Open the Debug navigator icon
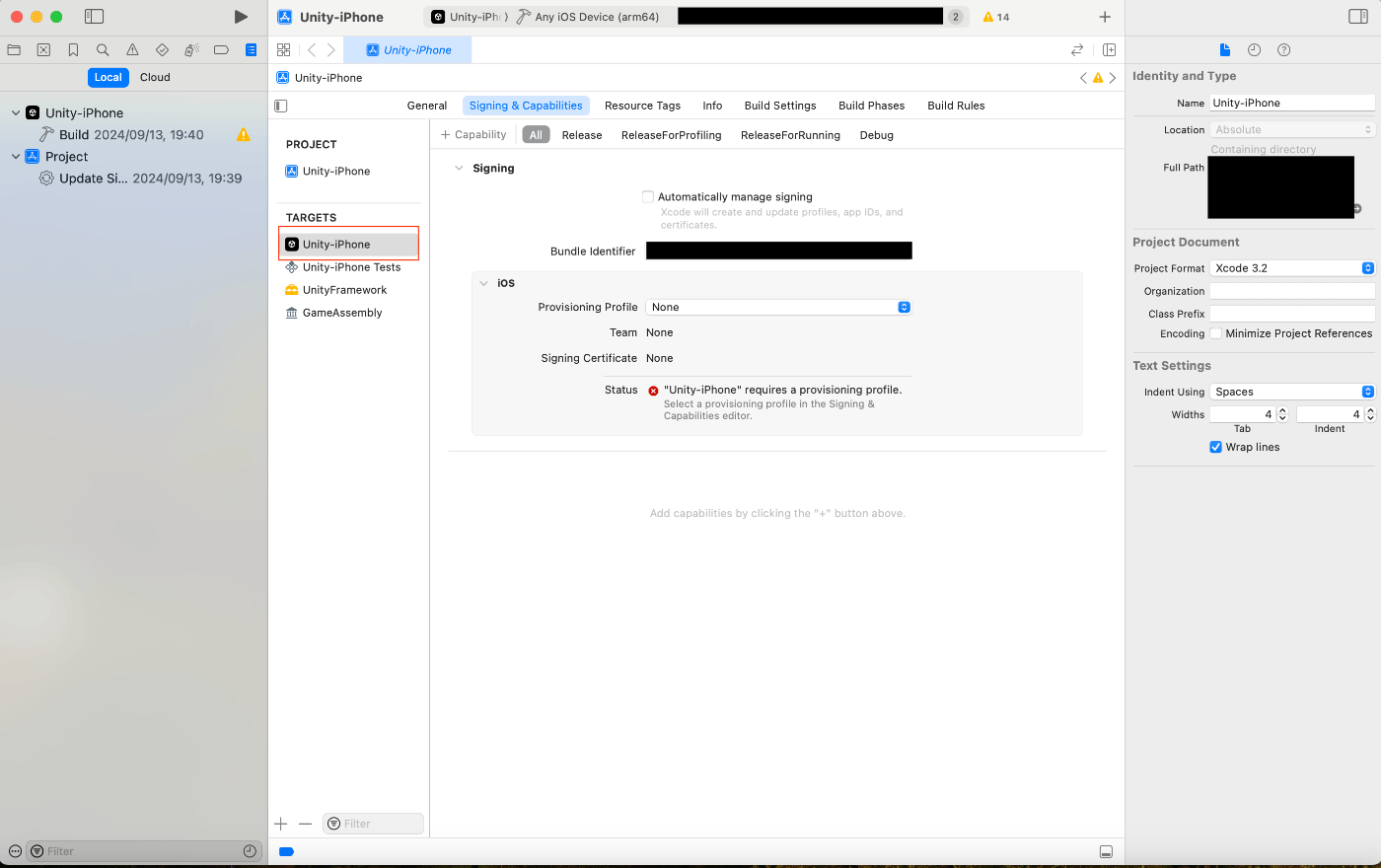Image resolution: width=1381 pixels, height=868 pixels. tap(191, 49)
